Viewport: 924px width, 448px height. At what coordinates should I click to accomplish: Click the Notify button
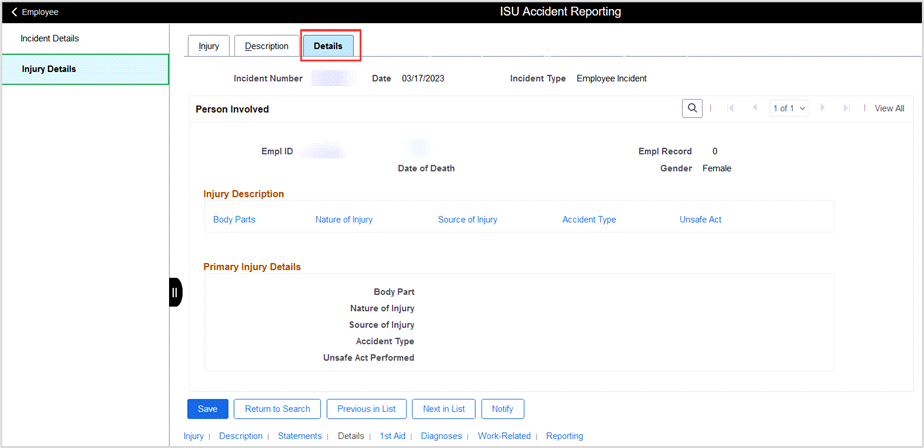(x=503, y=409)
